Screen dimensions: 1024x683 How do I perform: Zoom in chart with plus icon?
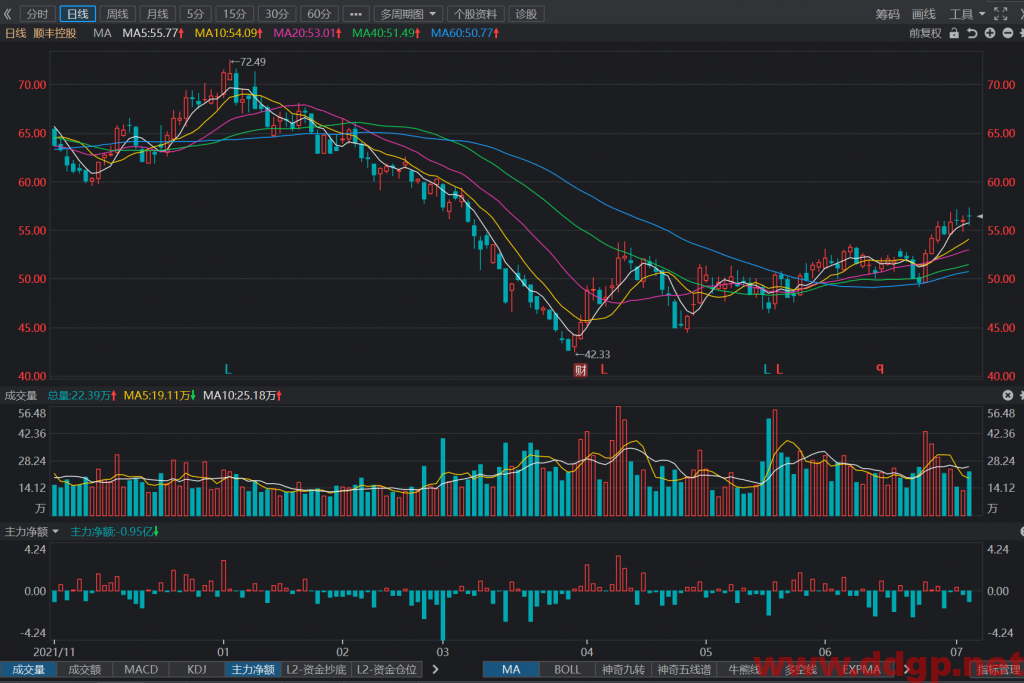click(990, 33)
